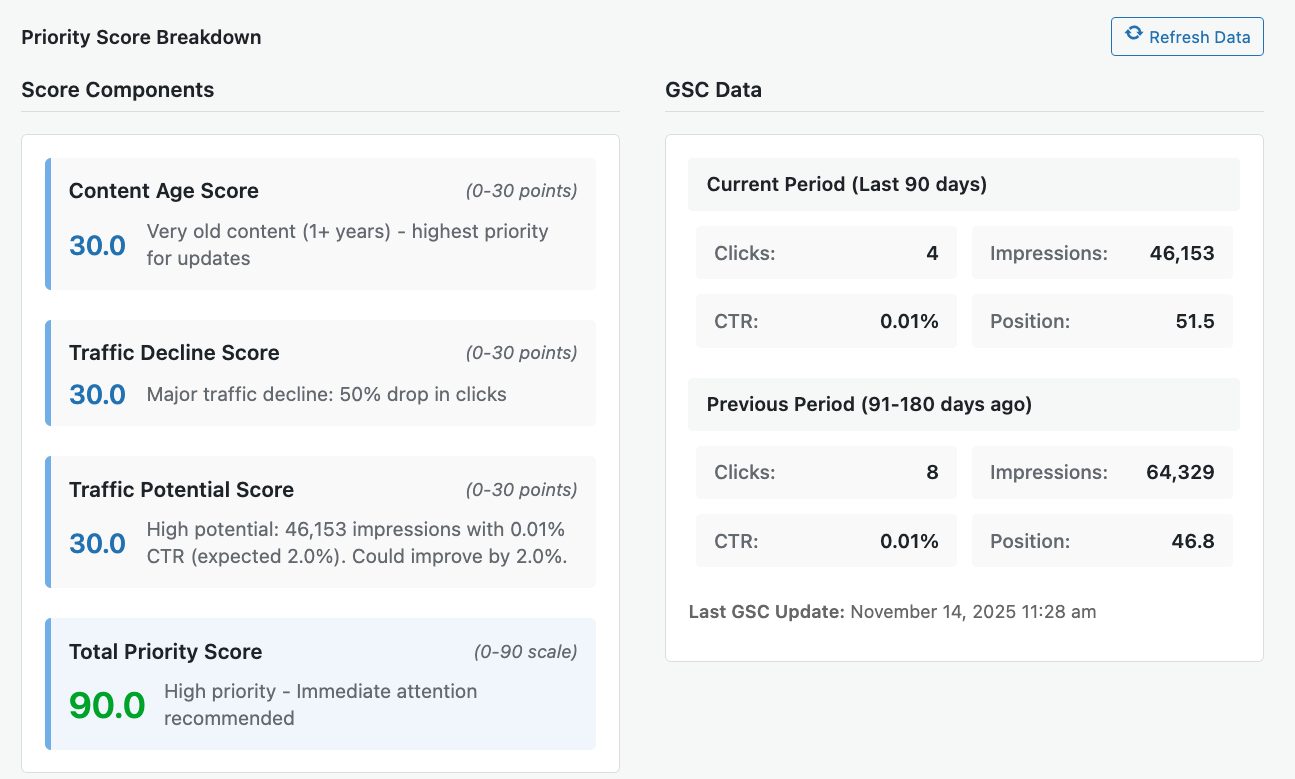Click the Traffic Potential Score heading
This screenshot has width=1295, height=779.
point(181,490)
